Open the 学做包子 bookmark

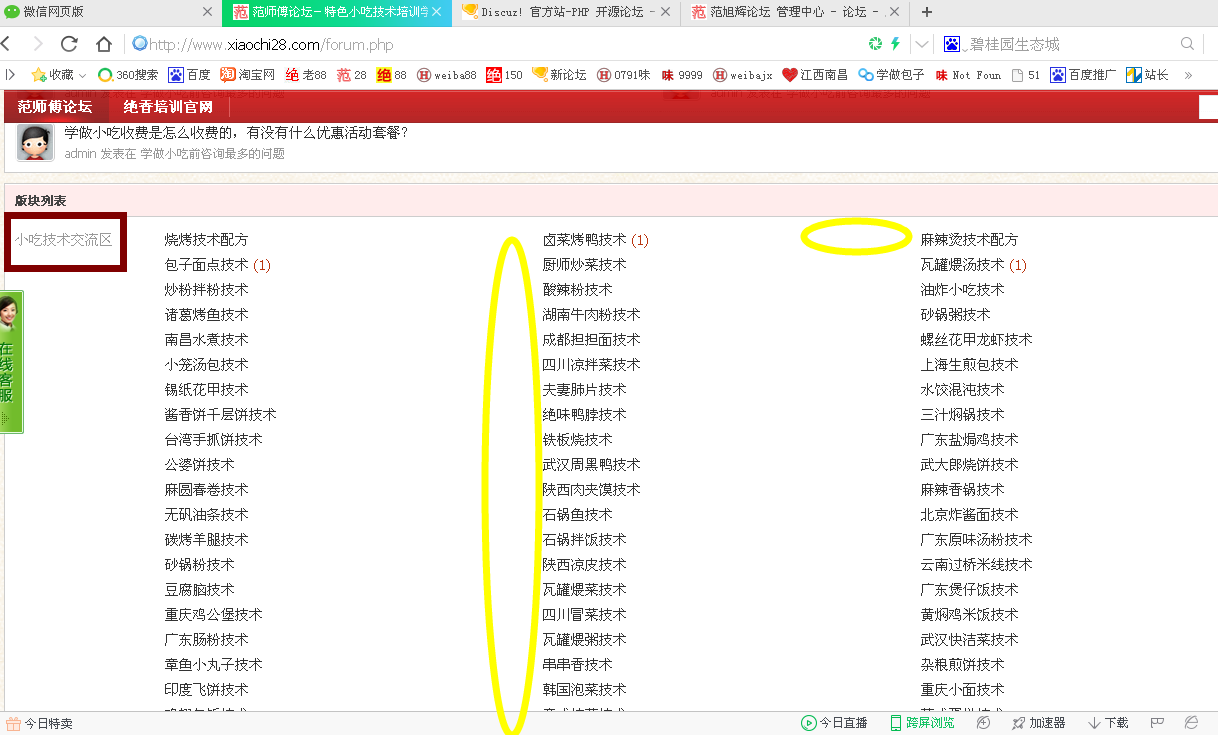pos(891,75)
